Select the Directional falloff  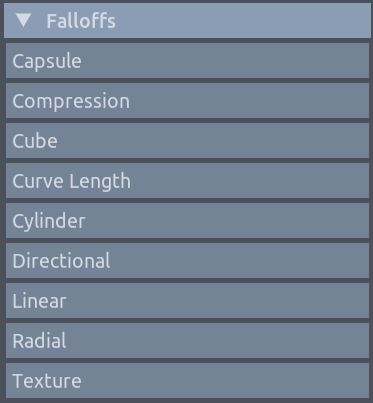point(187,261)
